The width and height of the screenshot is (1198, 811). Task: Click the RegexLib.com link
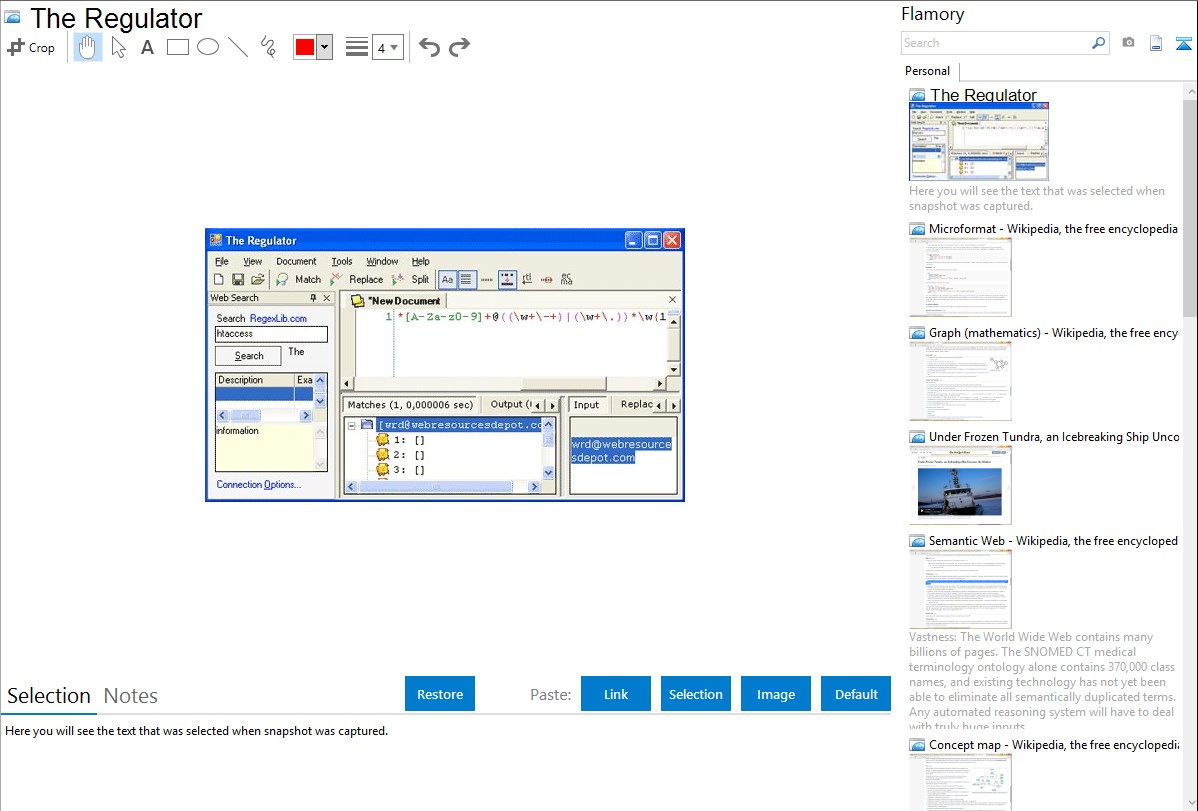(x=278, y=319)
